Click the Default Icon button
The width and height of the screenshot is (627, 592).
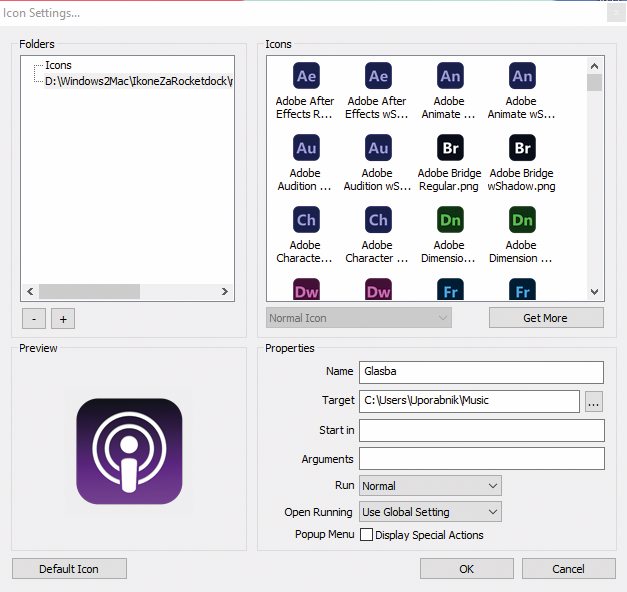pos(69,569)
